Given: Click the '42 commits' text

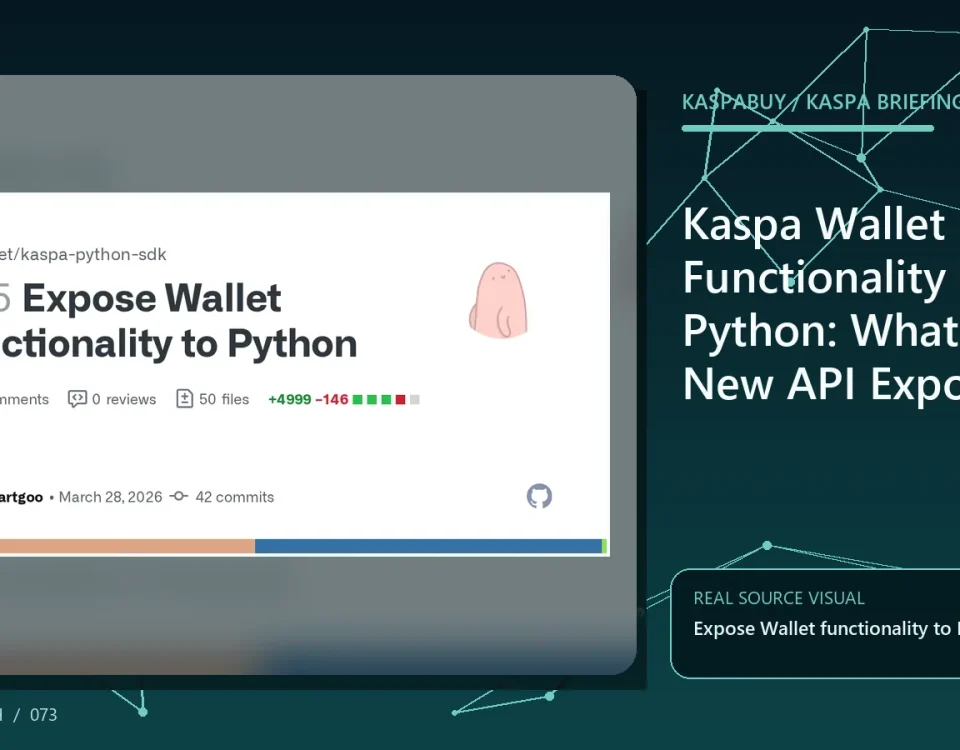Looking at the screenshot, I should point(234,497).
